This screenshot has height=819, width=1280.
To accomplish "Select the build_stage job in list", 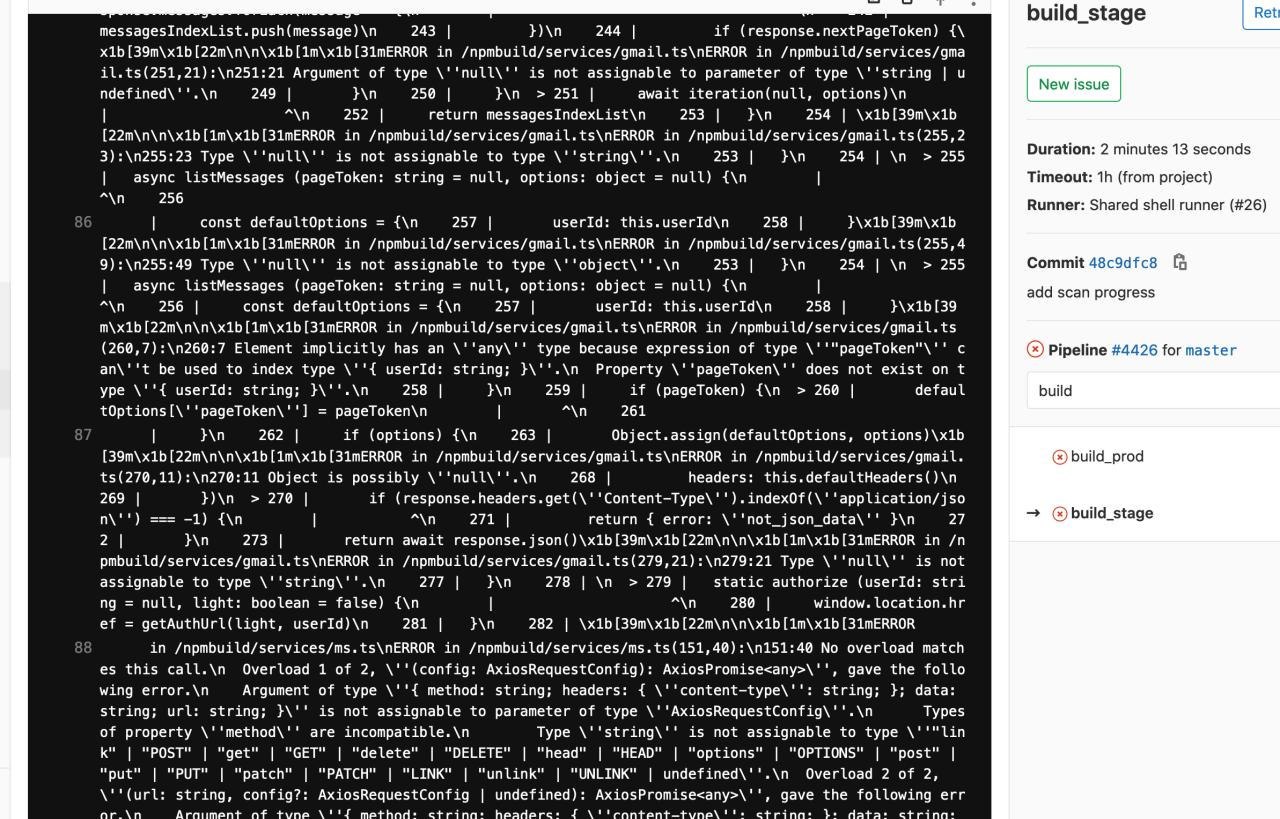I will (1112, 513).
